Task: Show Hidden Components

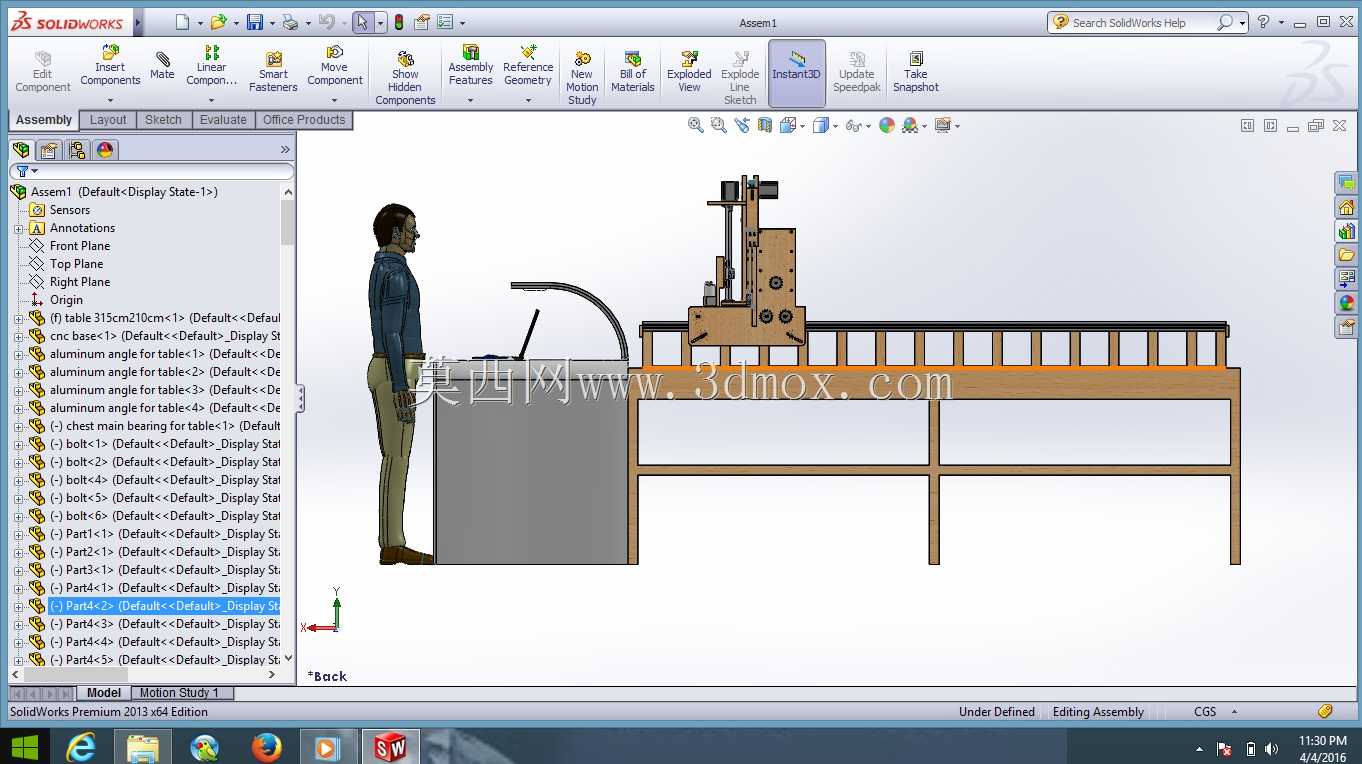Action: [405, 78]
